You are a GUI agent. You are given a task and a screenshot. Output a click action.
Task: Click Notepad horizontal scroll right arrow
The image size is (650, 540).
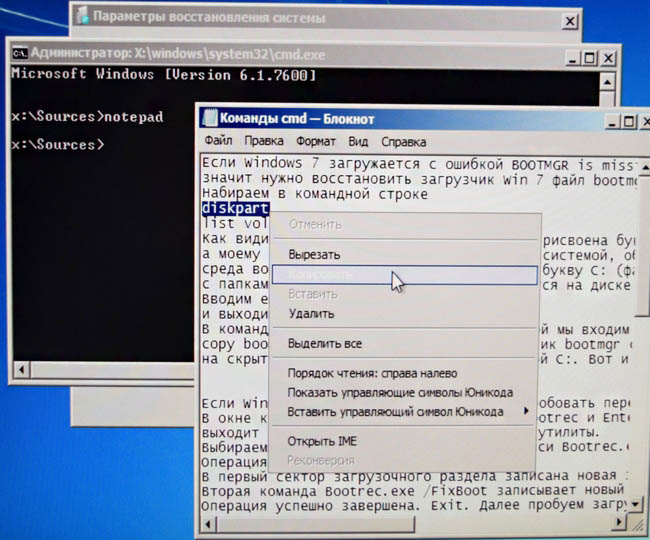click(x=619, y=522)
